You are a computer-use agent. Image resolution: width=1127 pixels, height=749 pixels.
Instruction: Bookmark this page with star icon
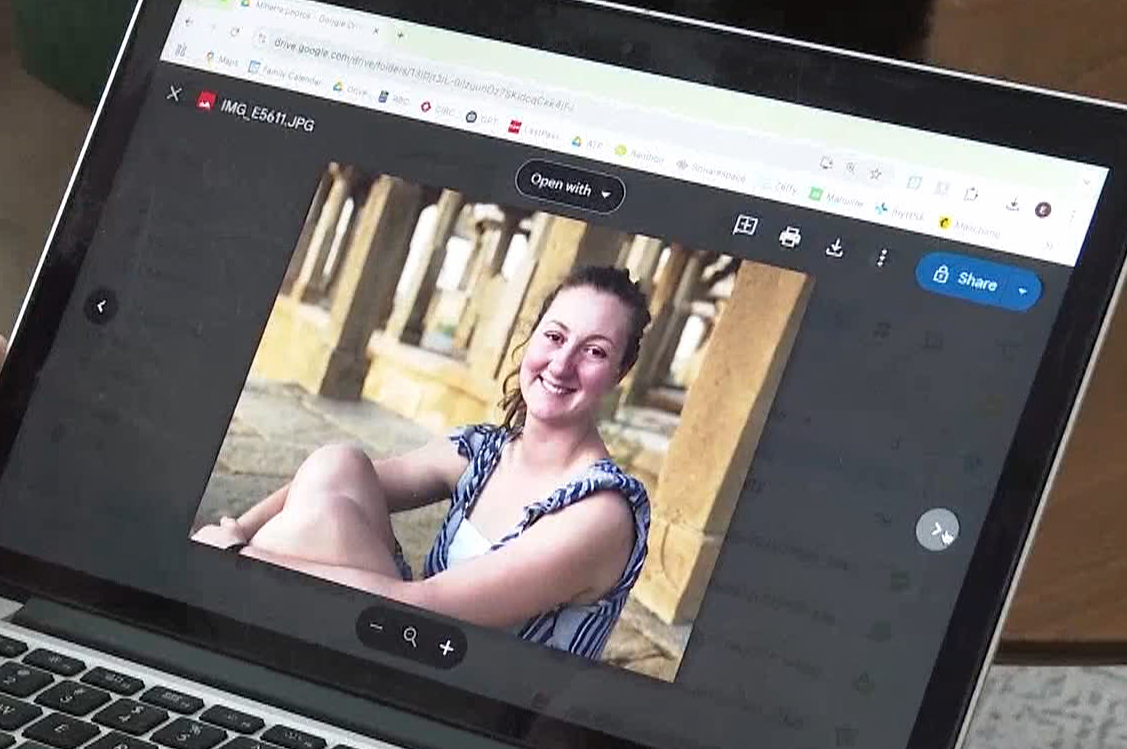point(875,174)
